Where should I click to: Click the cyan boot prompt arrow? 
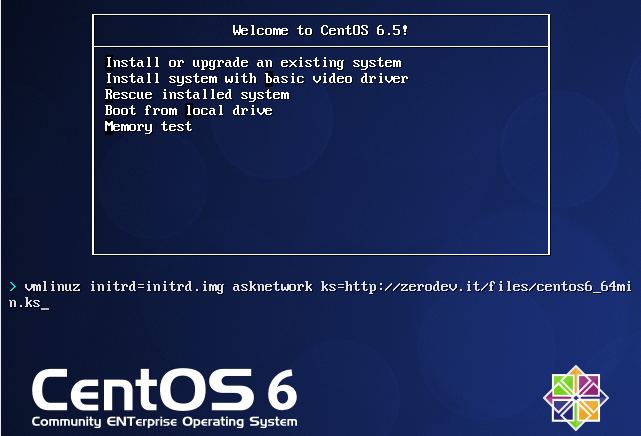13,286
